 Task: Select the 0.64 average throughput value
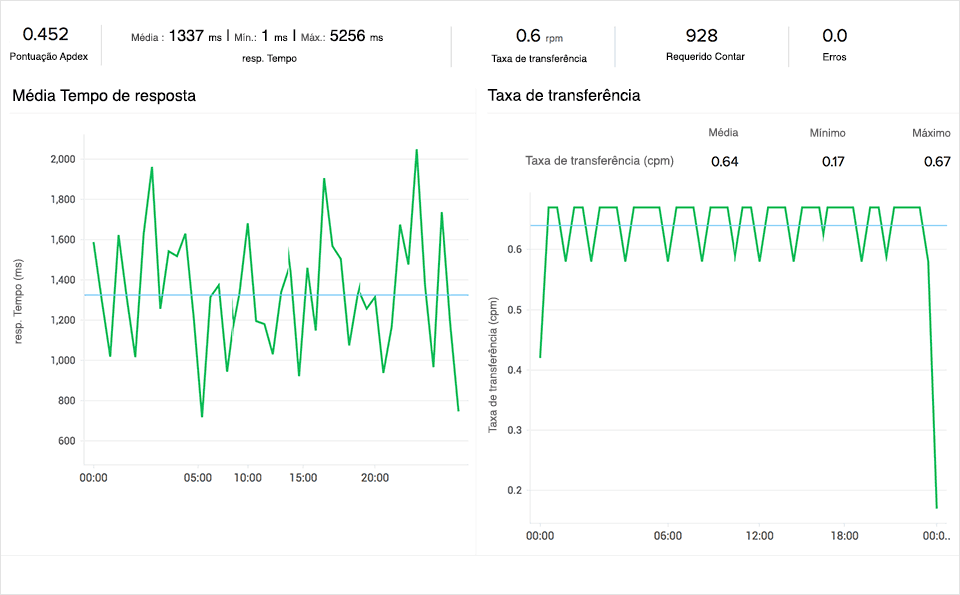pos(723,160)
